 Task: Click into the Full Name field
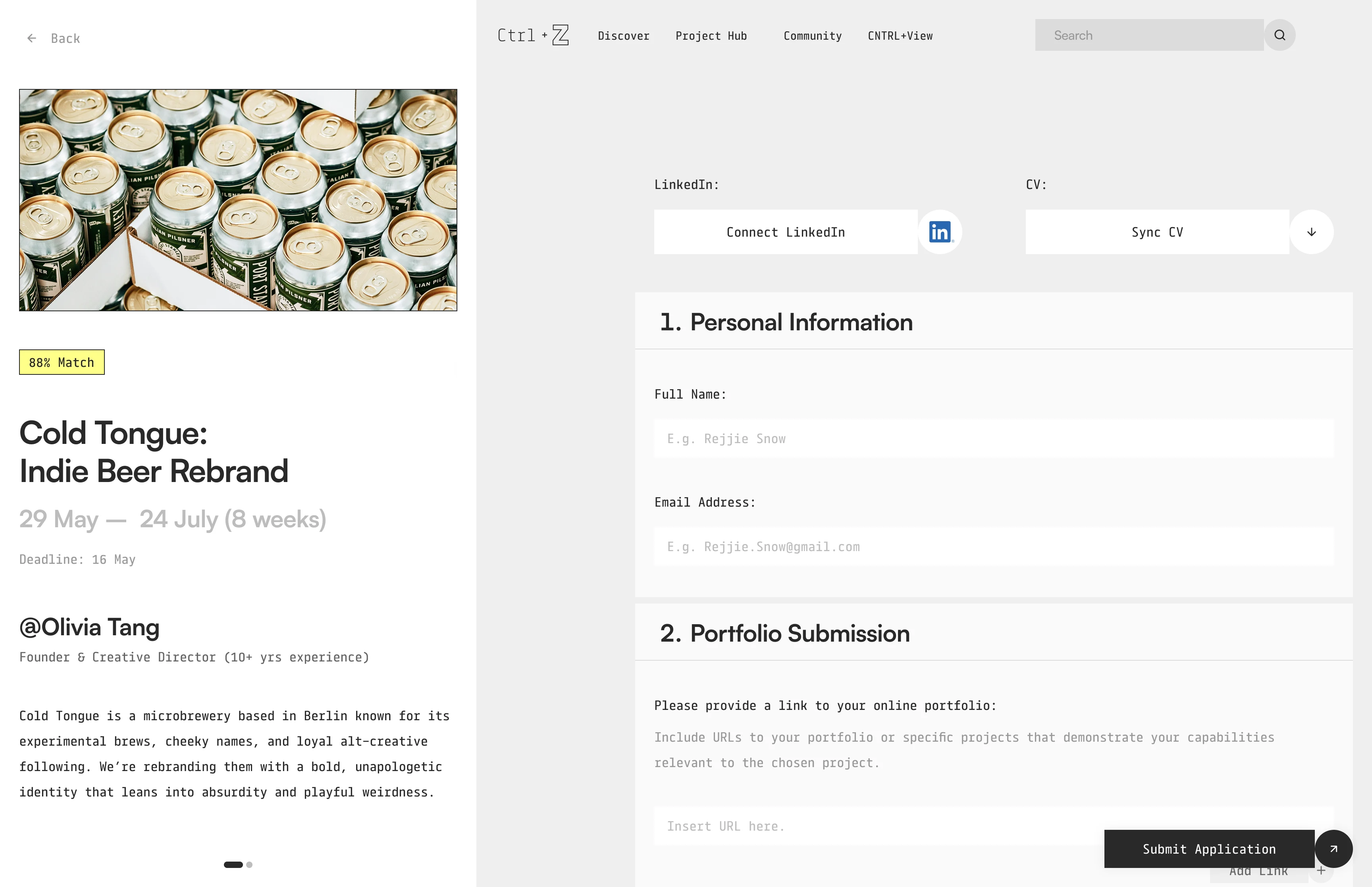coord(993,439)
